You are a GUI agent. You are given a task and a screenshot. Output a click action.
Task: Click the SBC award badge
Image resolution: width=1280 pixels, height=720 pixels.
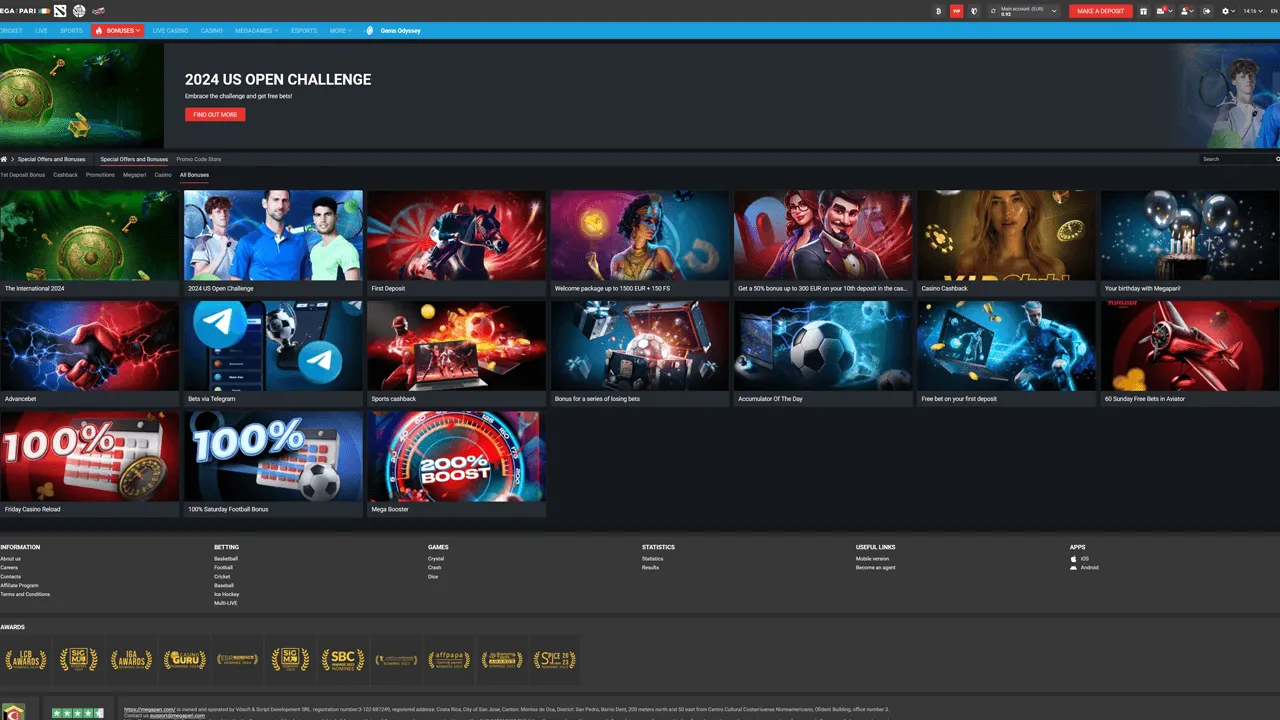(x=343, y=660)
